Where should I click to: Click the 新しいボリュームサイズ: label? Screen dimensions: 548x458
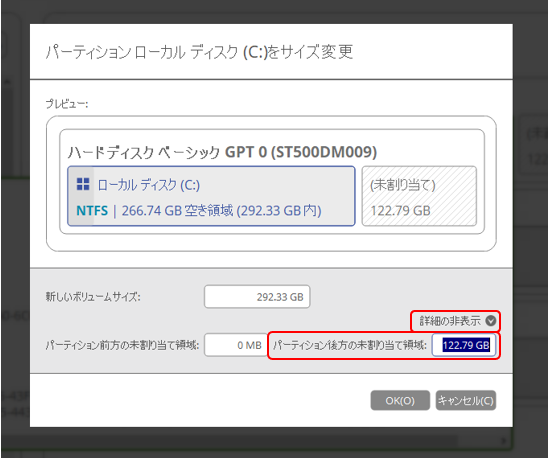tap(93, 297)
